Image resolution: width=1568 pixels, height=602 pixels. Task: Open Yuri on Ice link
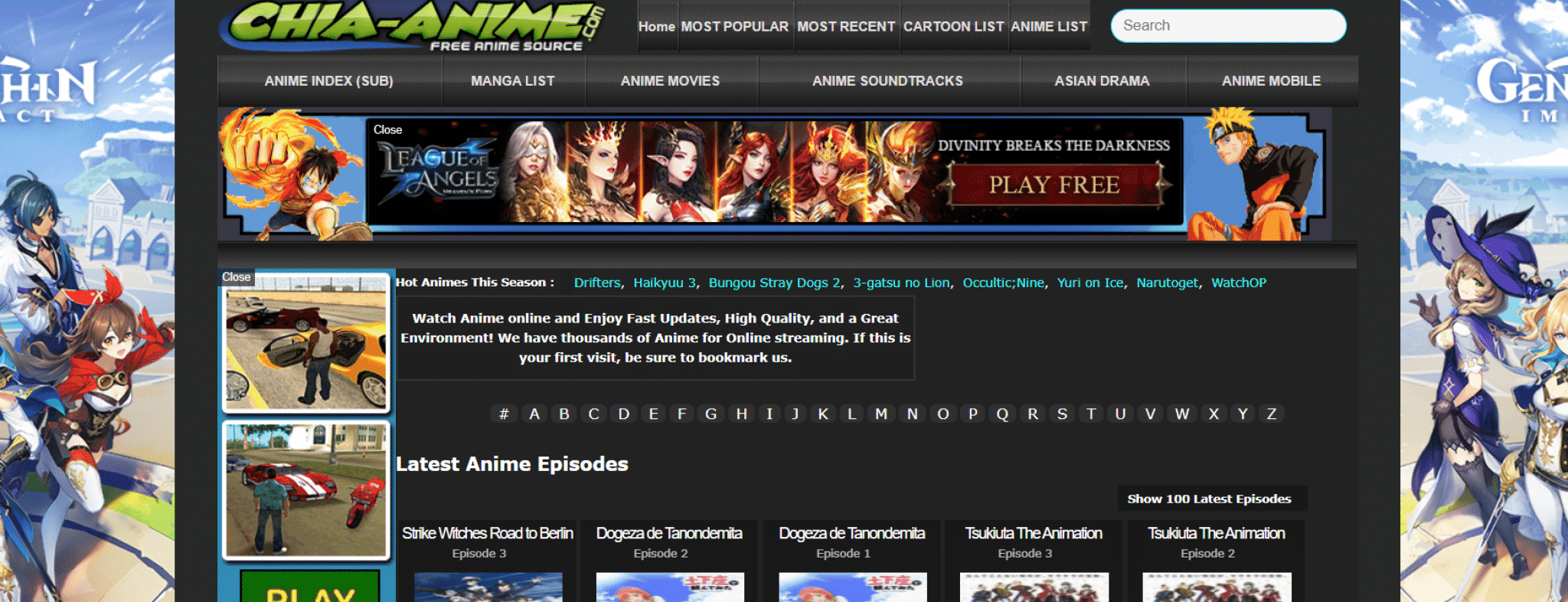pos(1090,283)
